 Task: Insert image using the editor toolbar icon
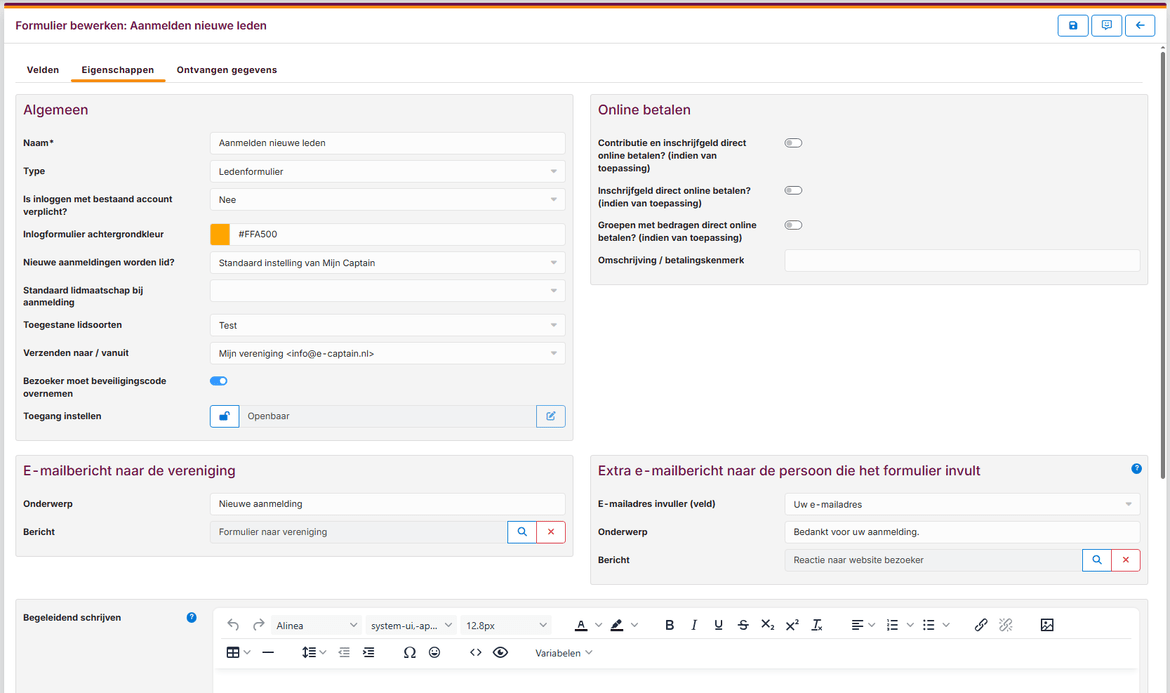1047,625
